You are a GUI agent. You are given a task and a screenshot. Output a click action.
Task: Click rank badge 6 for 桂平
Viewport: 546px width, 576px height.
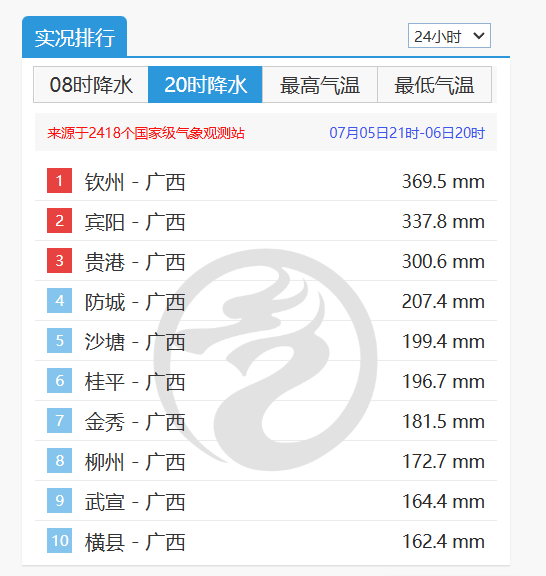pos(60,381)
